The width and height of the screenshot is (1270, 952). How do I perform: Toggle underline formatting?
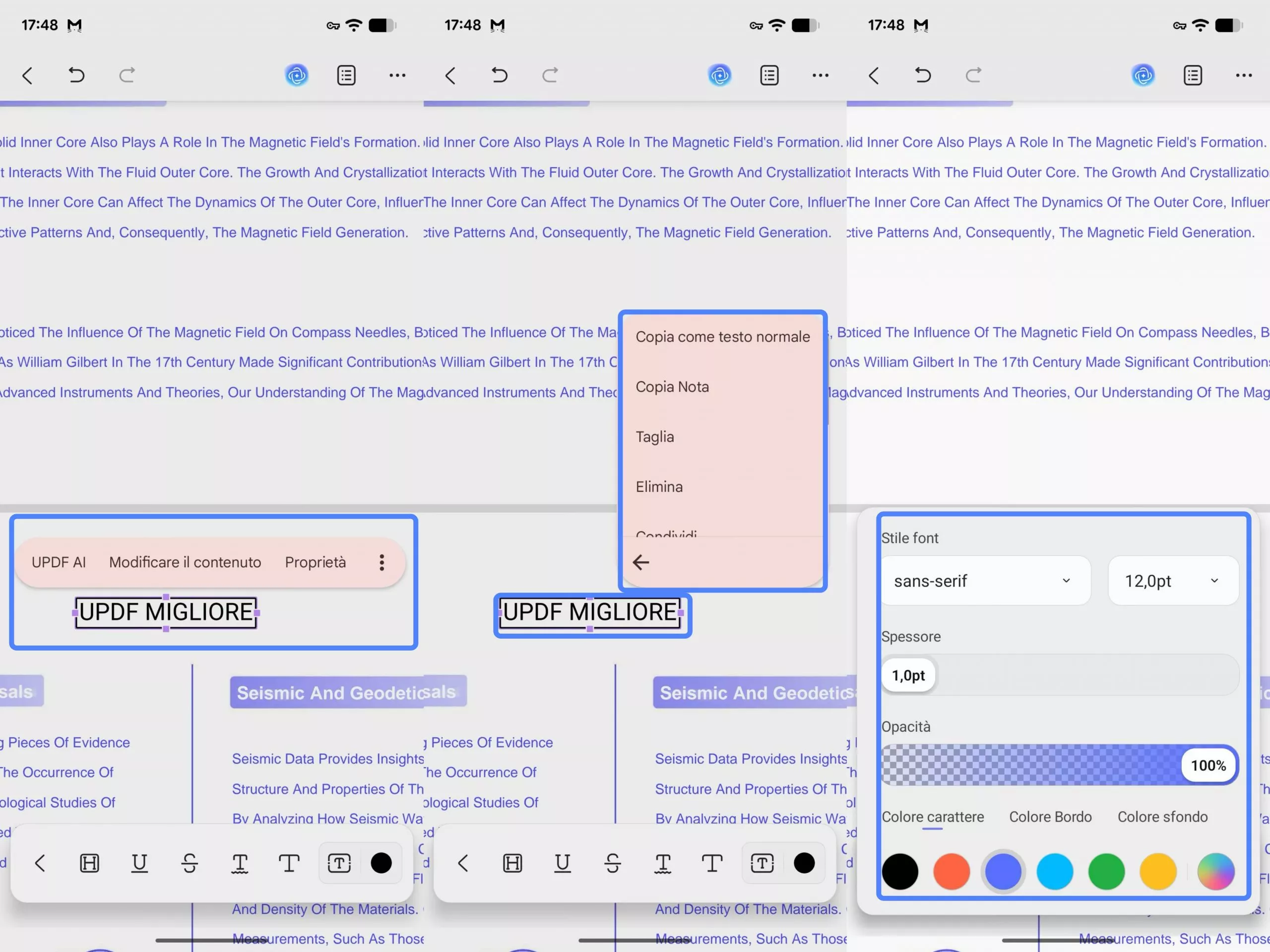tap(140, 863)
